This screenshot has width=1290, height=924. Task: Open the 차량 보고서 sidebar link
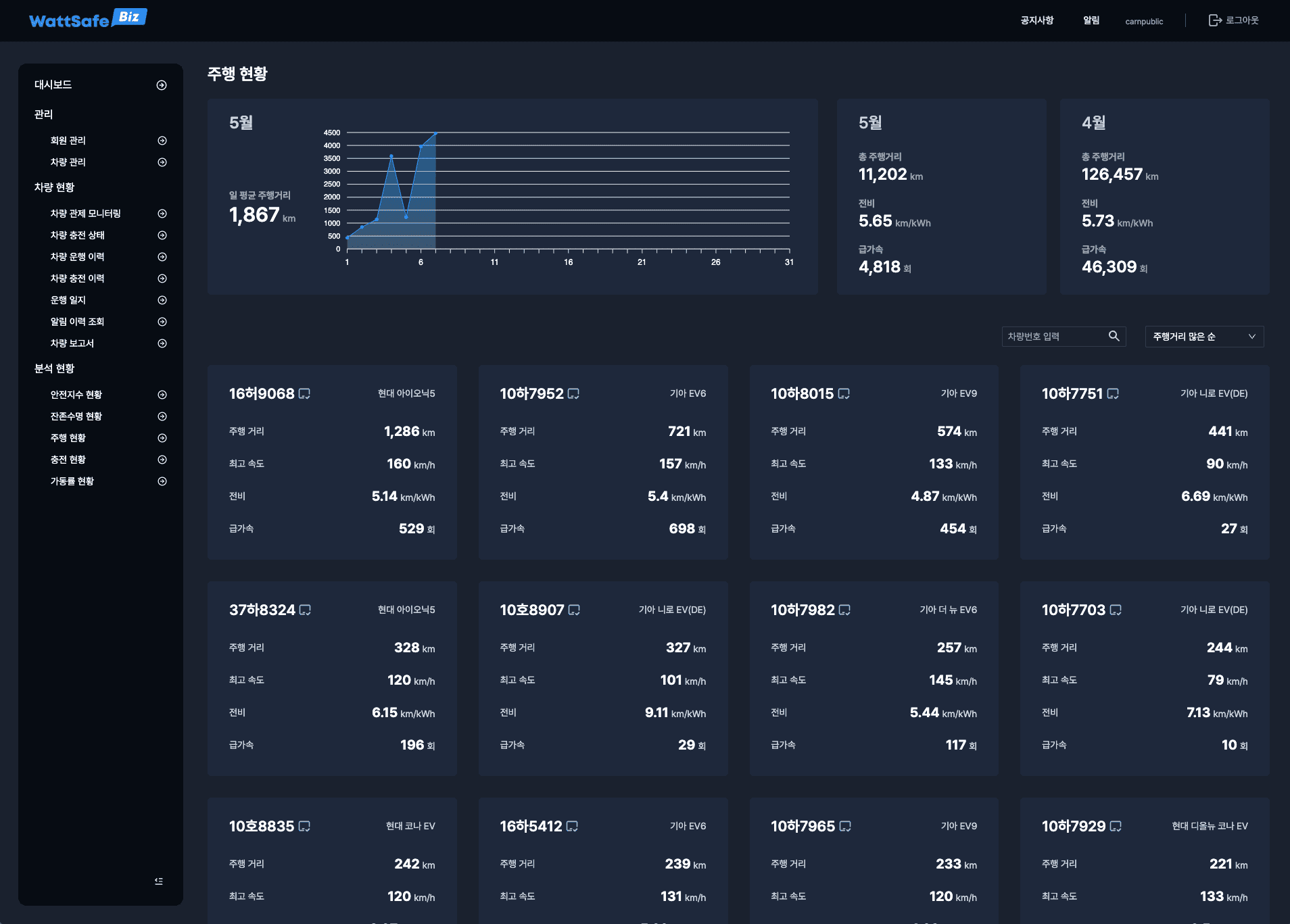[72, 343]
